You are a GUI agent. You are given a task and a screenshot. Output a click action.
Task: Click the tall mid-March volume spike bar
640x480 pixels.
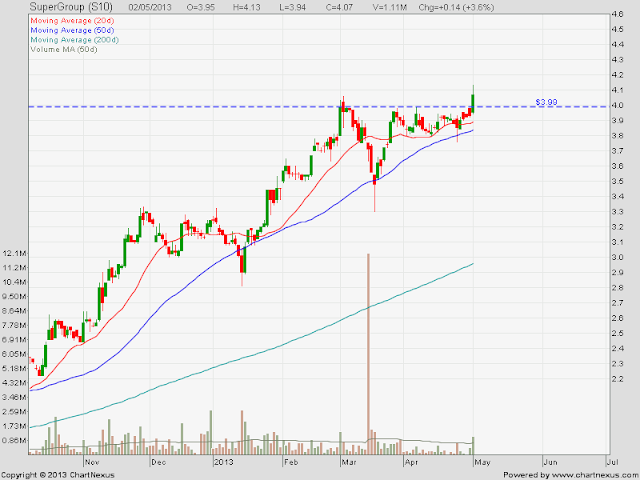368,354
